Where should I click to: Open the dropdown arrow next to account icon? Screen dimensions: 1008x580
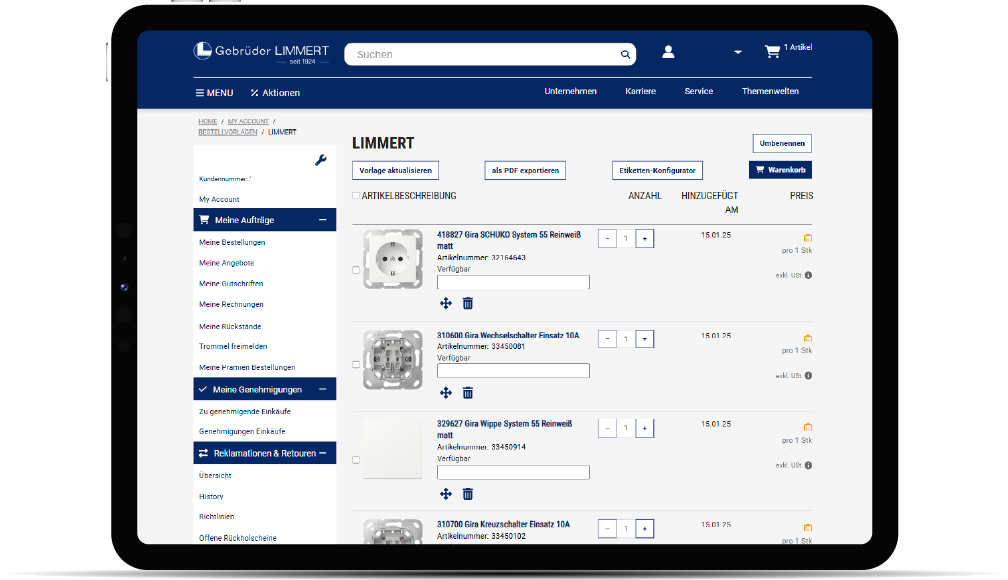pos(737,53)
